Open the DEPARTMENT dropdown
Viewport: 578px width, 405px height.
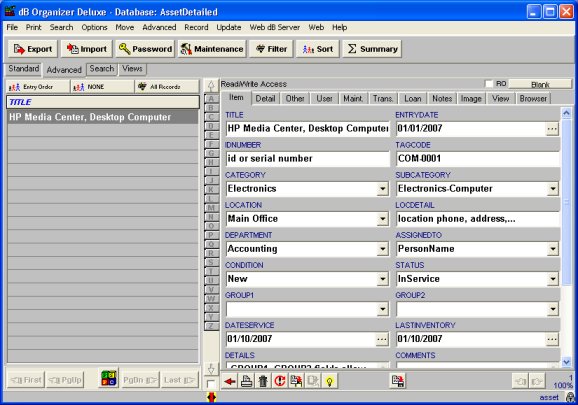click(x=383, y=249)
